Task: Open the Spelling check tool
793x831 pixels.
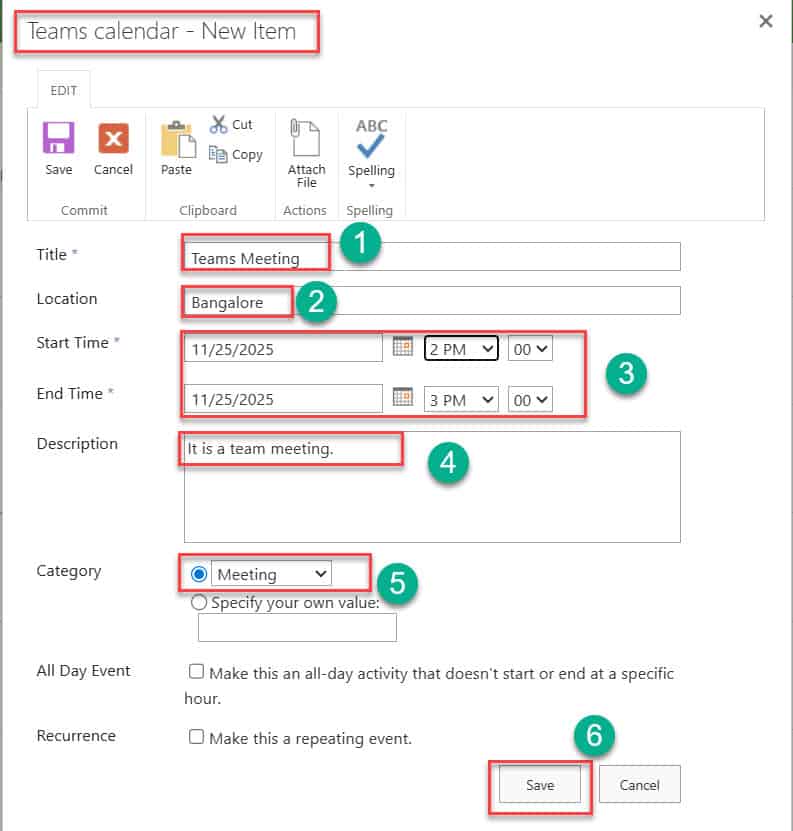Action: [x=371, y=139]
